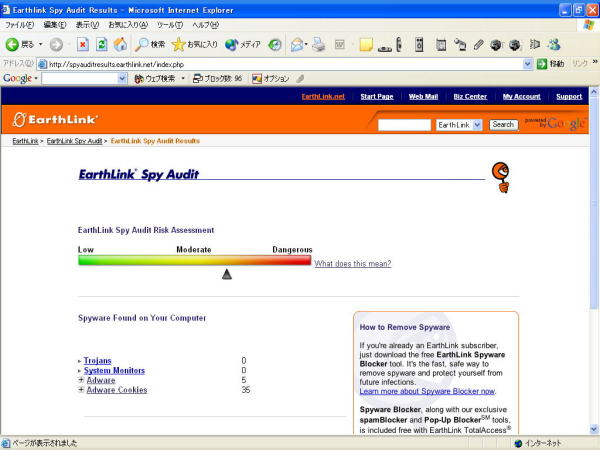
Task: Click the EarthLink.net top link
Action: pos(323,96)
